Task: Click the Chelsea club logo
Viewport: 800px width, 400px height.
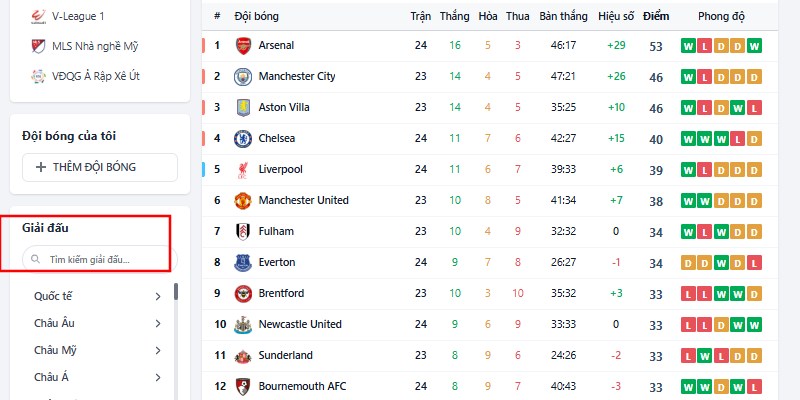Action: [x=243, y=139]
